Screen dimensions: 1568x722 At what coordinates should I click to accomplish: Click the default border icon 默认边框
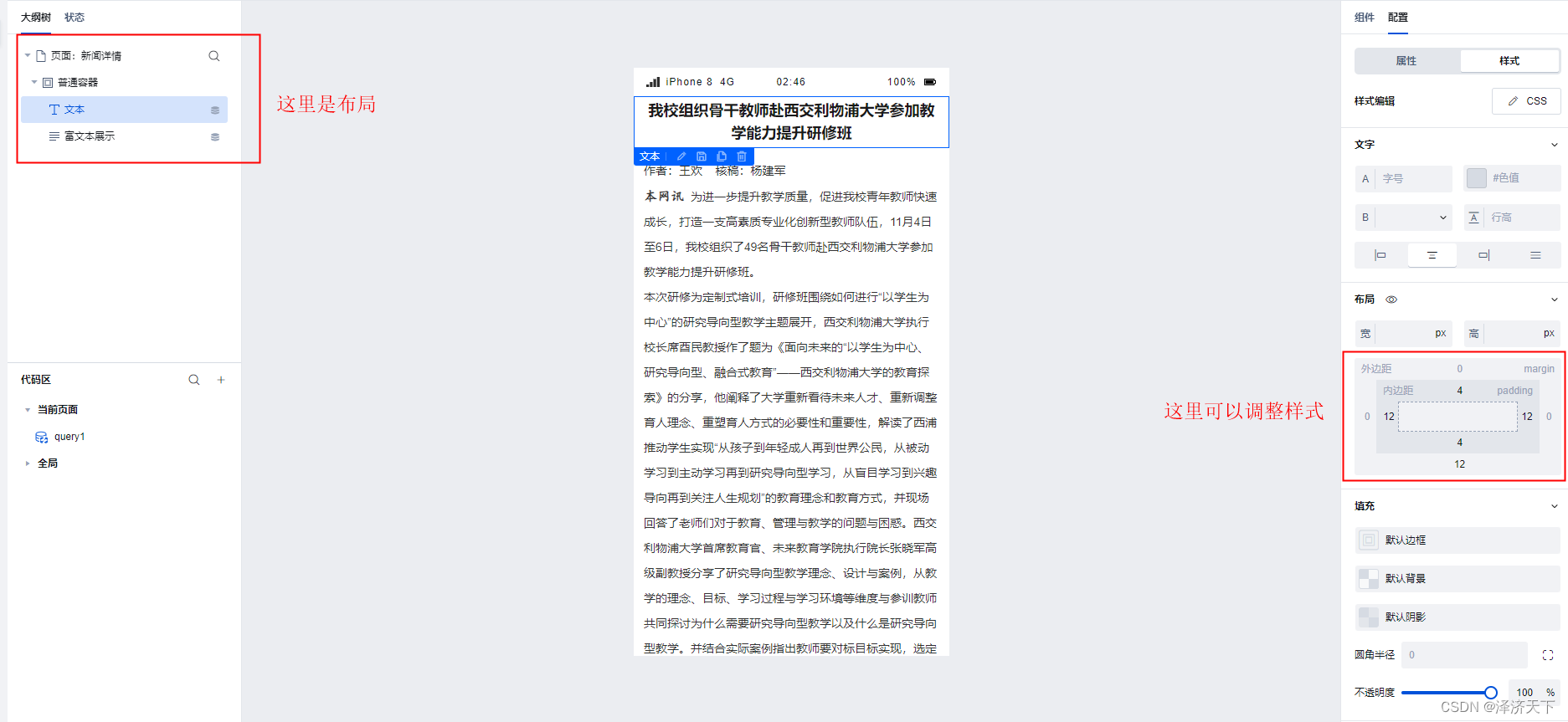[x=1369, y=540]
